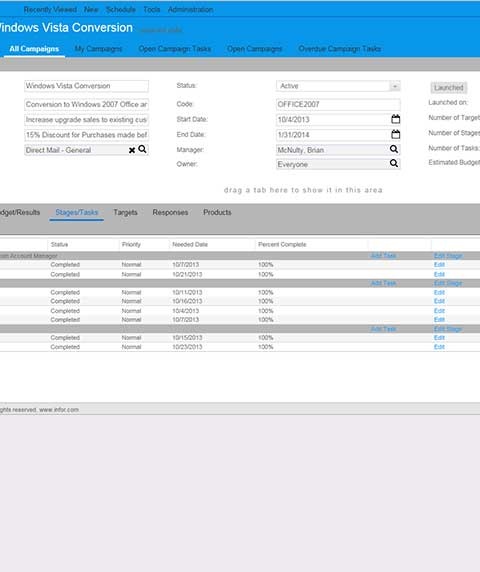Select the Targets tab
The height and width of the screenshot is (572, 480).
click(125, 212)
